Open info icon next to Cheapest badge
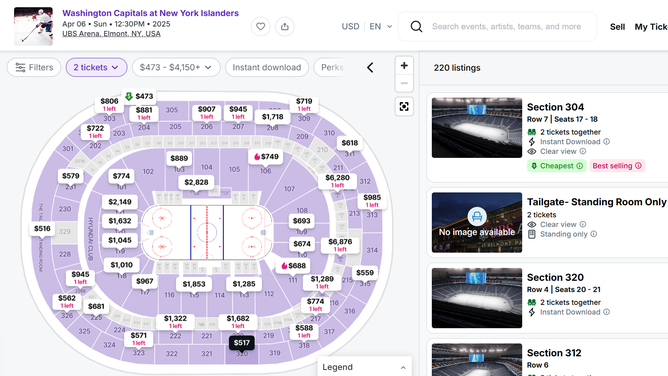 (x=579, y=166)
